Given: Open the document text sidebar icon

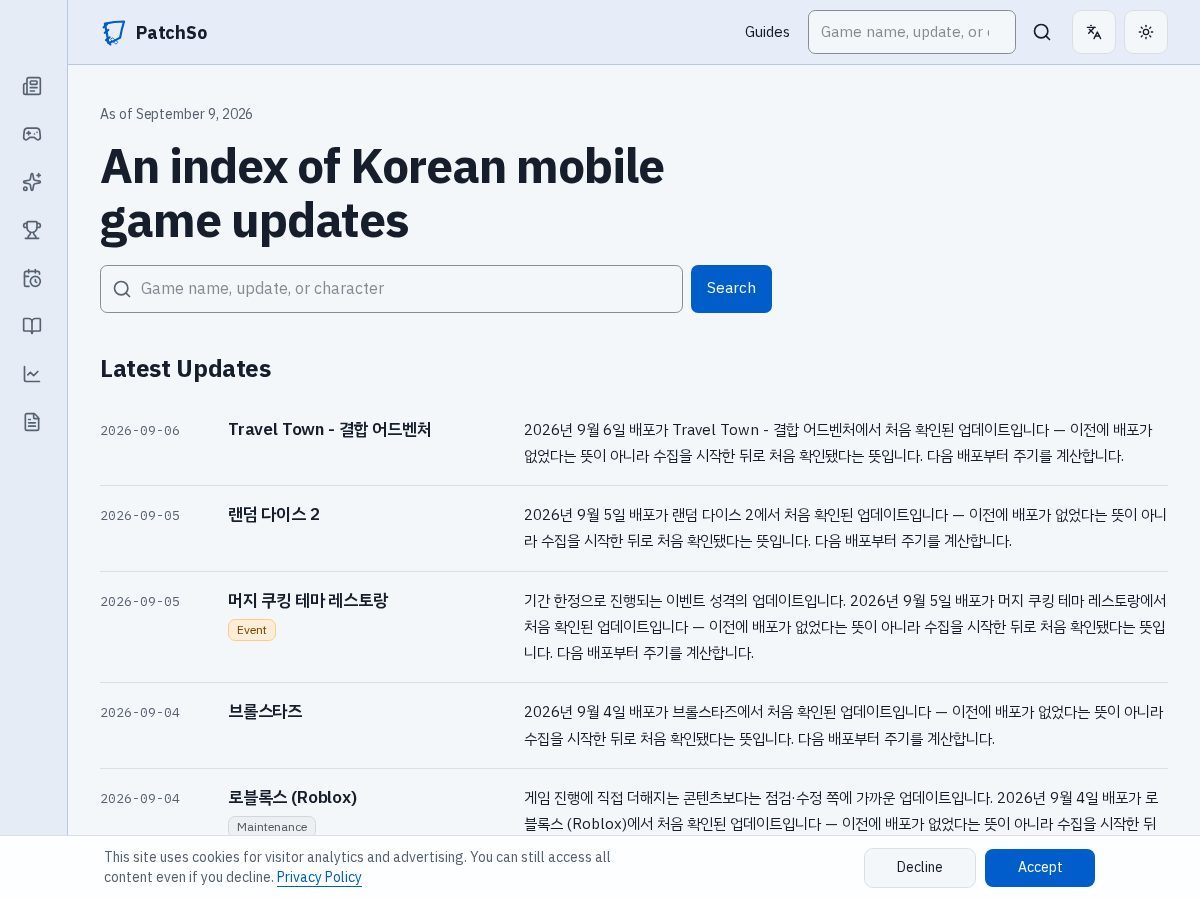Looking at the screenshot, I should tap(32, 422).
